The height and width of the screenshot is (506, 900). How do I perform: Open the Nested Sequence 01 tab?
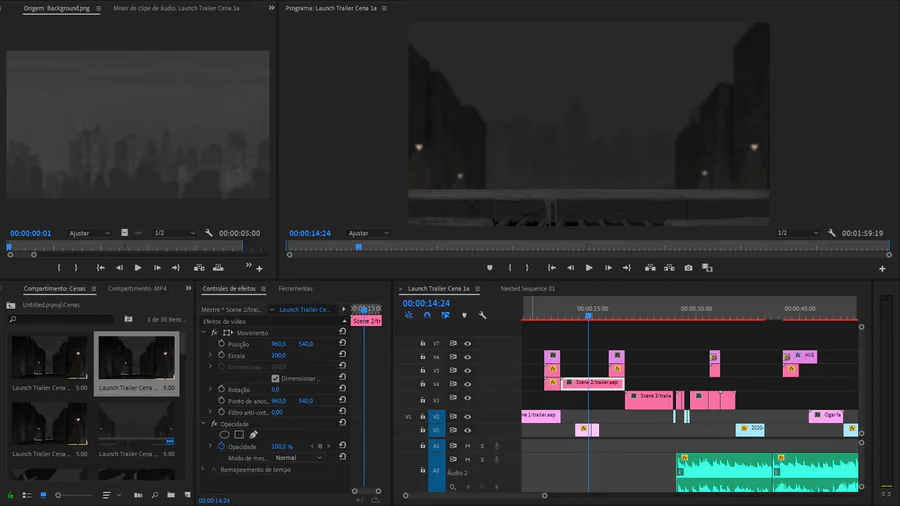[x=527, y=289]
